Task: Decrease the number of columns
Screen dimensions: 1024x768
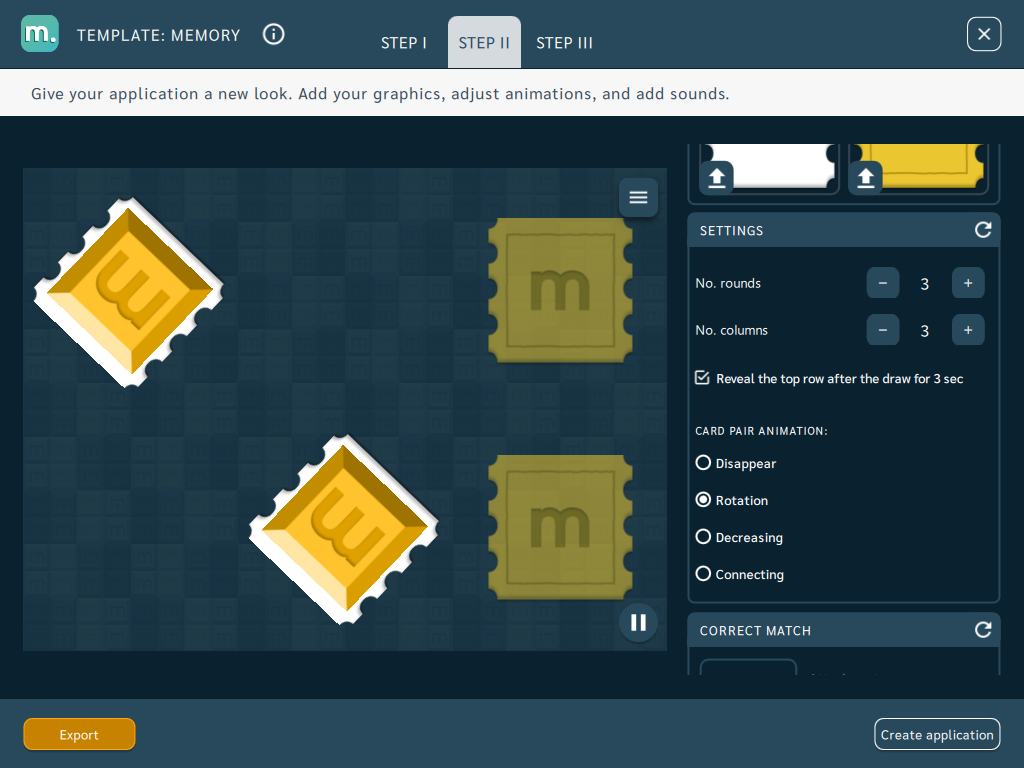Action: click(x=882, y=330)
